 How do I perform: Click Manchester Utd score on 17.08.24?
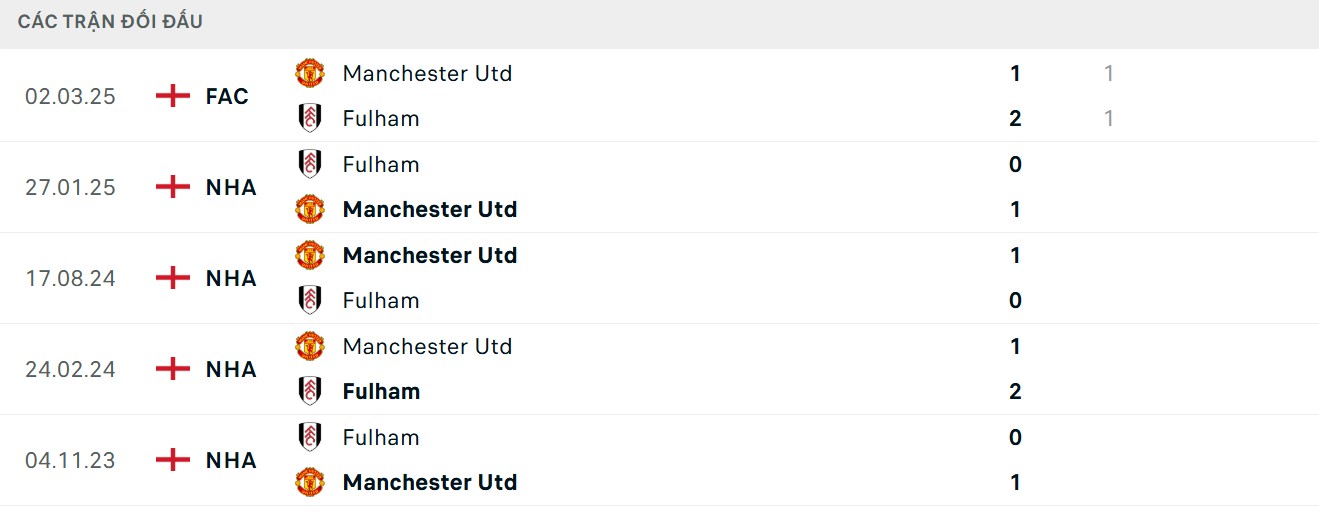click(1015, 255)
